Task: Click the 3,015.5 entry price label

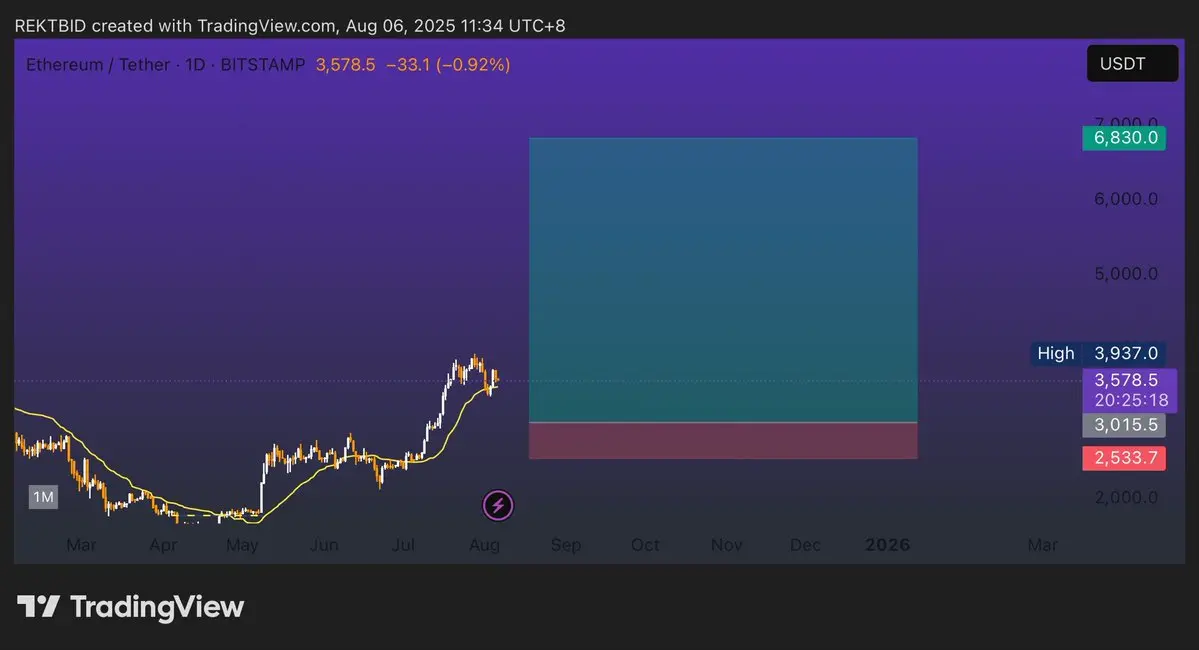Action: 1124,425
